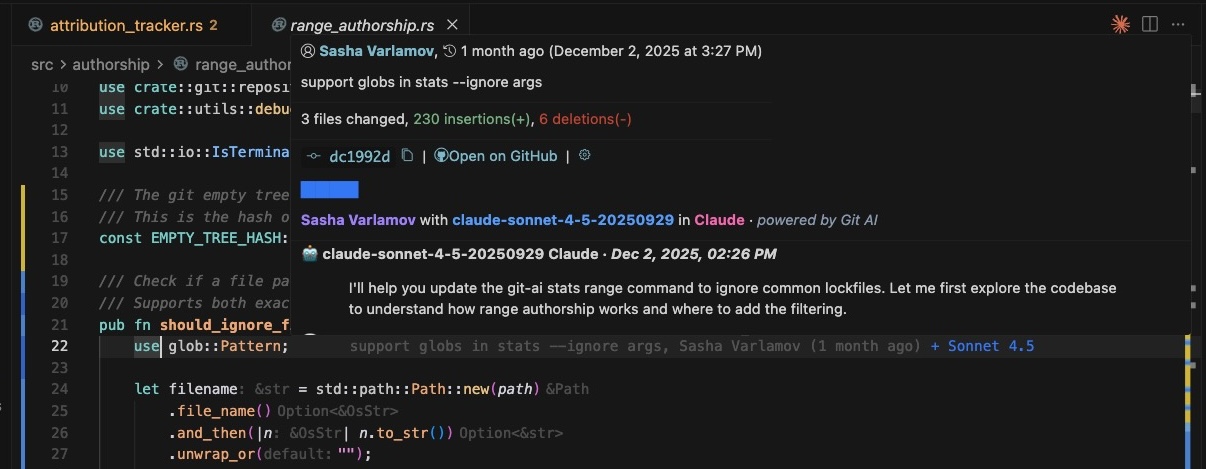Viewport: 1206px width, 469px height.
Task: Select the range_authorship.rs tab
Action: pyautogui.click(x=362, y=25)
